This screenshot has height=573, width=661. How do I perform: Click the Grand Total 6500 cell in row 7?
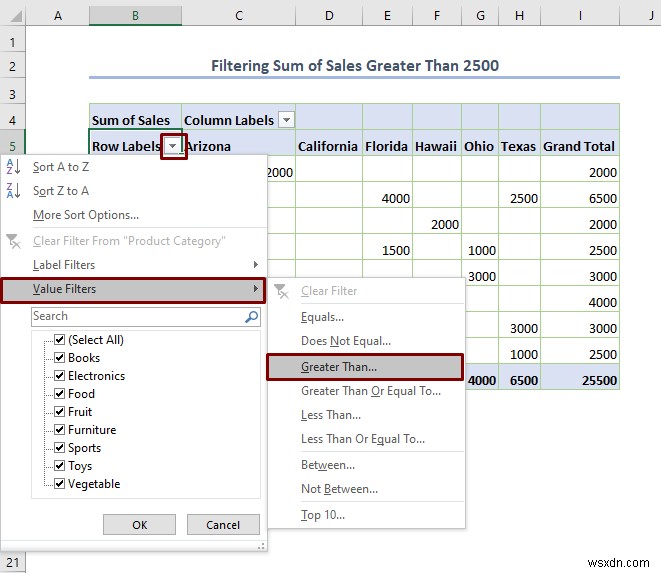point(580,195)
